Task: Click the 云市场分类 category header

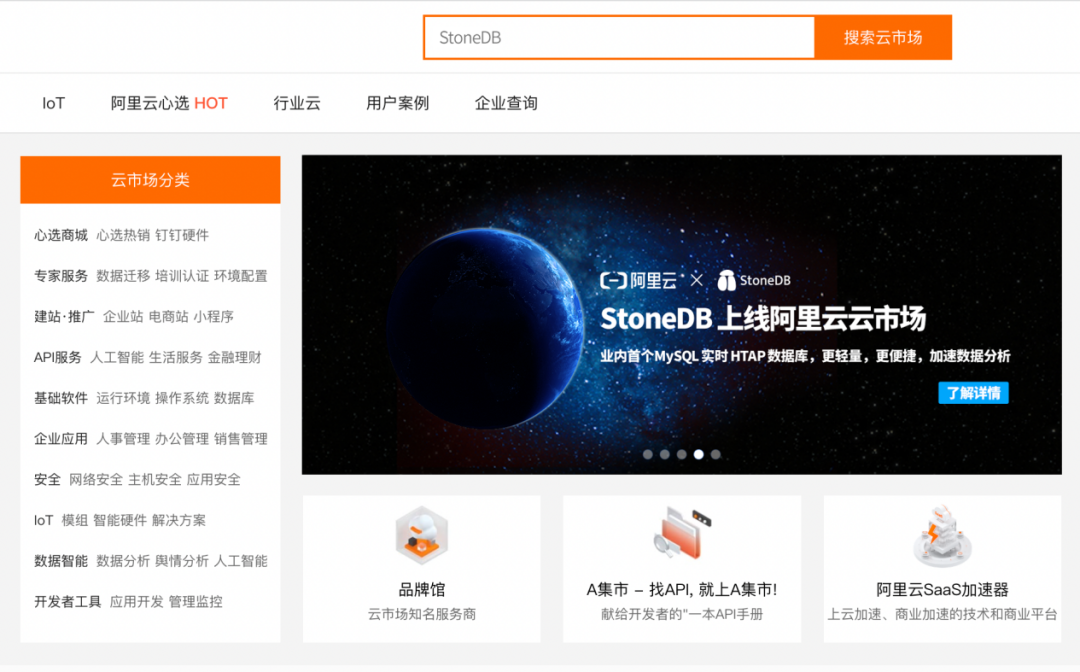Action: [x=150, y=180]
